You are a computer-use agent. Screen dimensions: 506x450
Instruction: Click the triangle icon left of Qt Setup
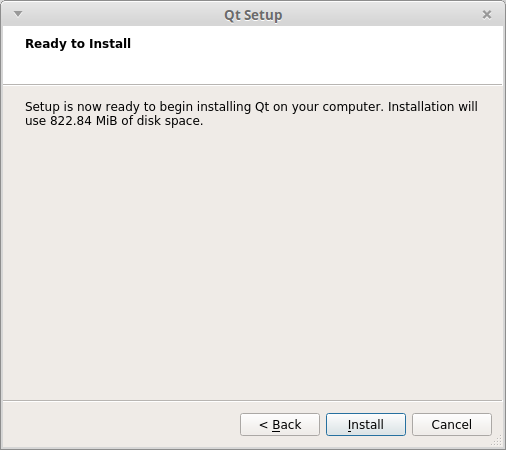click(x=18, y=14)
